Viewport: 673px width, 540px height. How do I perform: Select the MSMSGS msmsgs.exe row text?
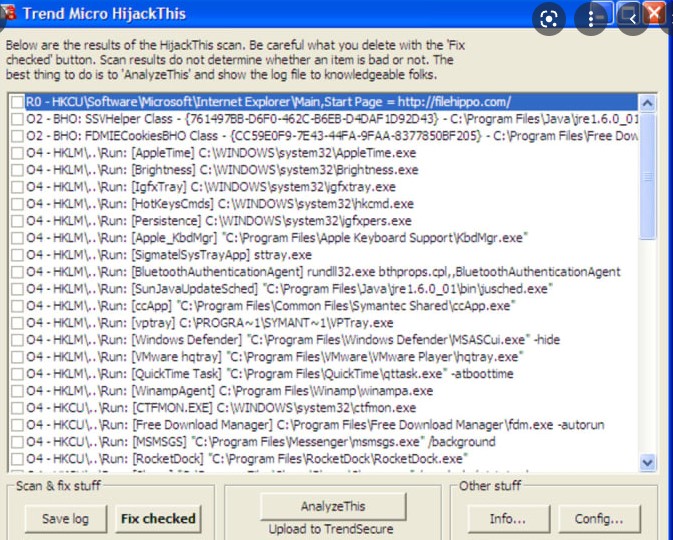[261, 442]
